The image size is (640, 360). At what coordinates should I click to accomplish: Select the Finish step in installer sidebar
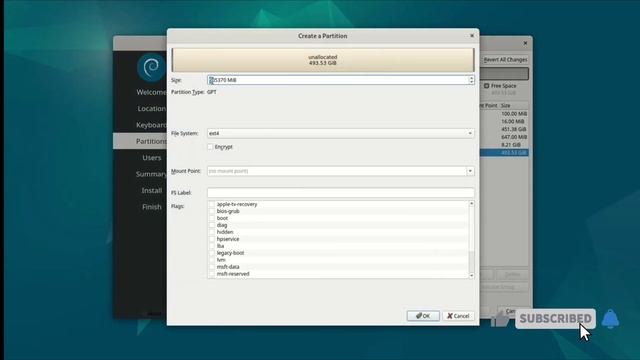click(151, 207)
